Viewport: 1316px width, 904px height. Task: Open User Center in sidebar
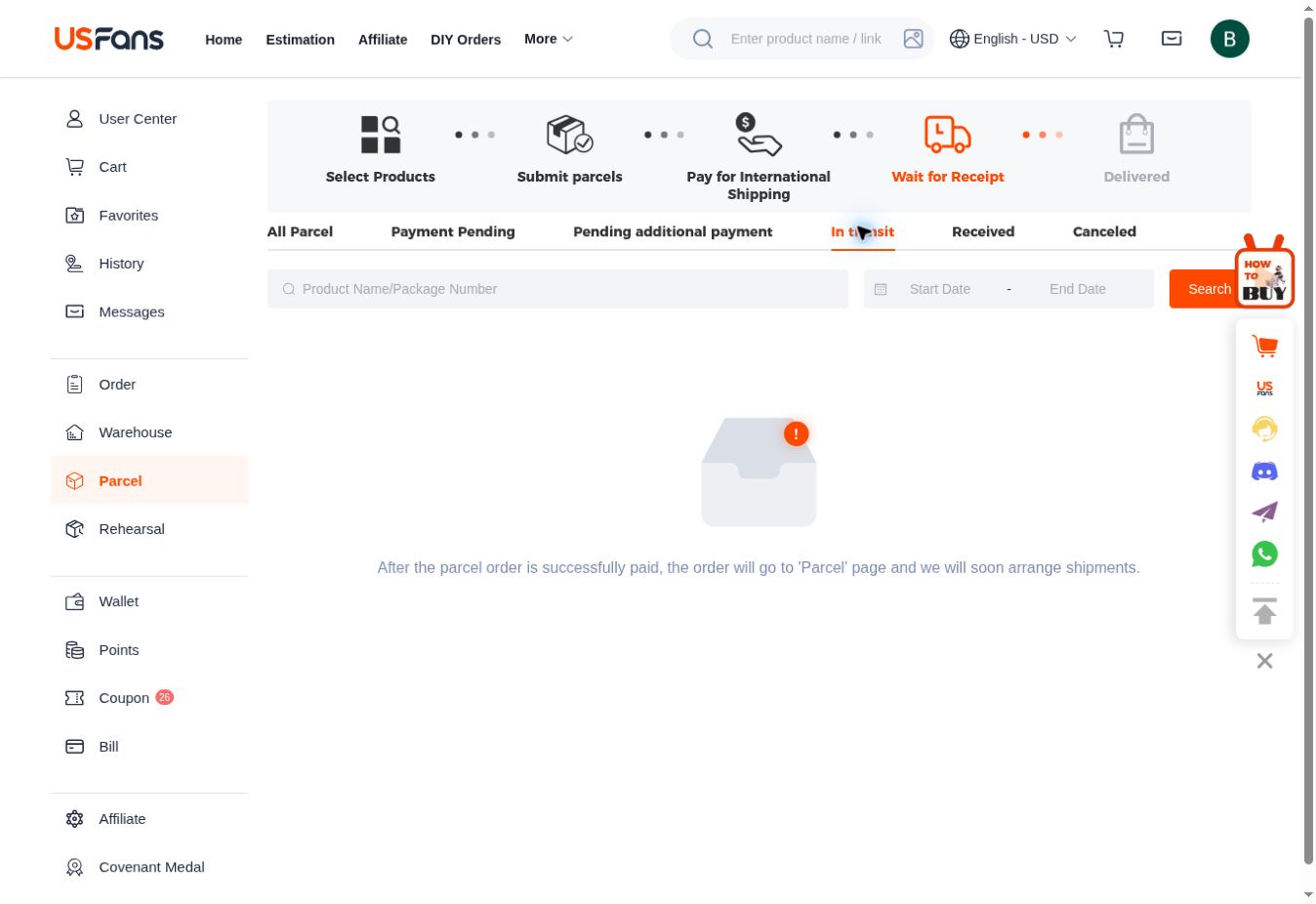[x=149, y=119]
